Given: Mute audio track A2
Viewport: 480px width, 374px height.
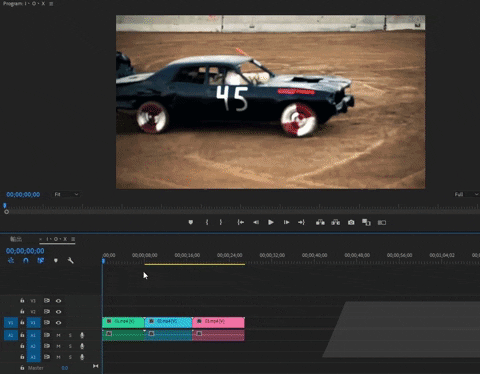Looking at the screenshot, I should click(x=58, y=346).
